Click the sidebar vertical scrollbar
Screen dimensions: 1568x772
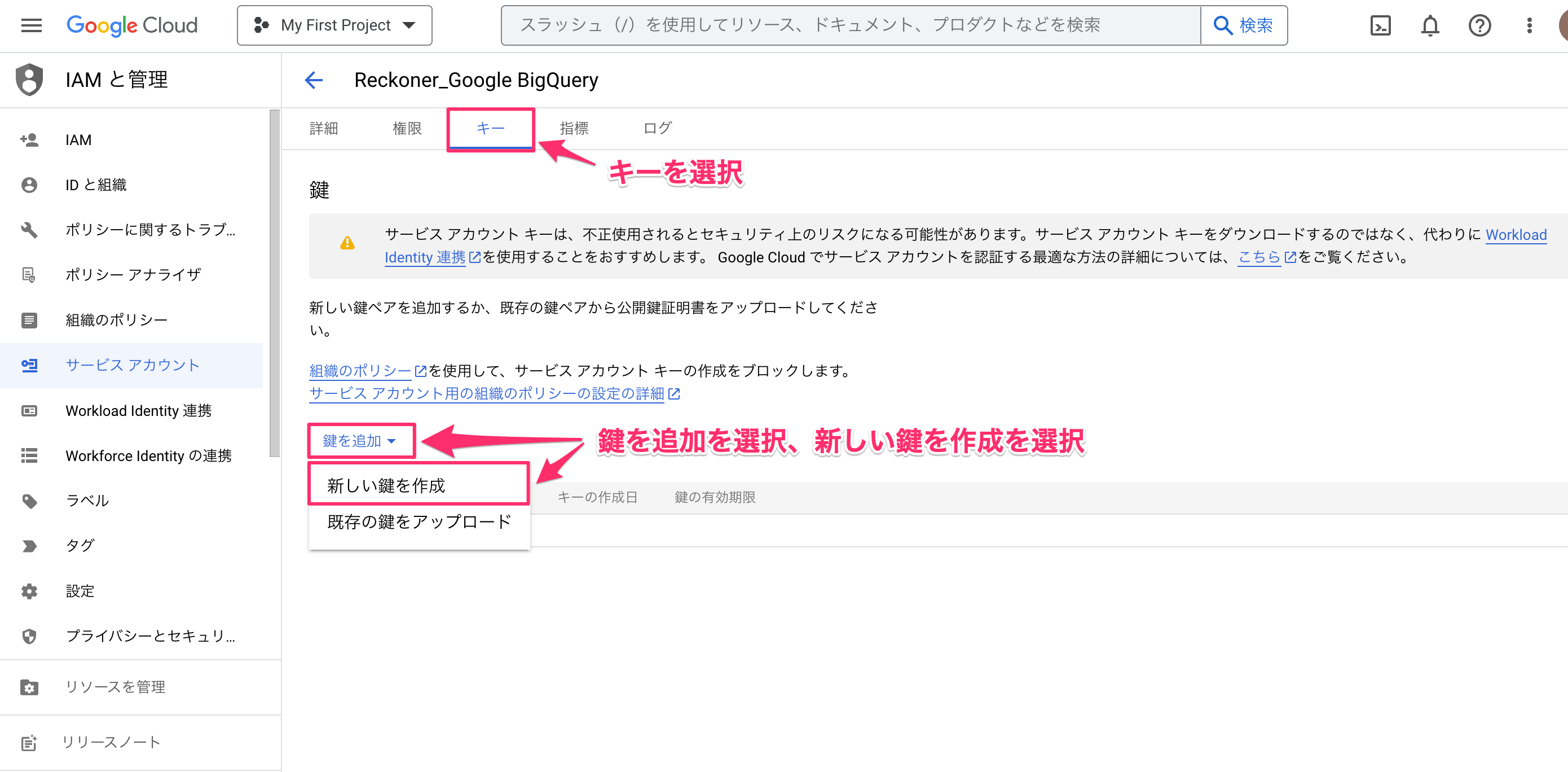(275, 283)
